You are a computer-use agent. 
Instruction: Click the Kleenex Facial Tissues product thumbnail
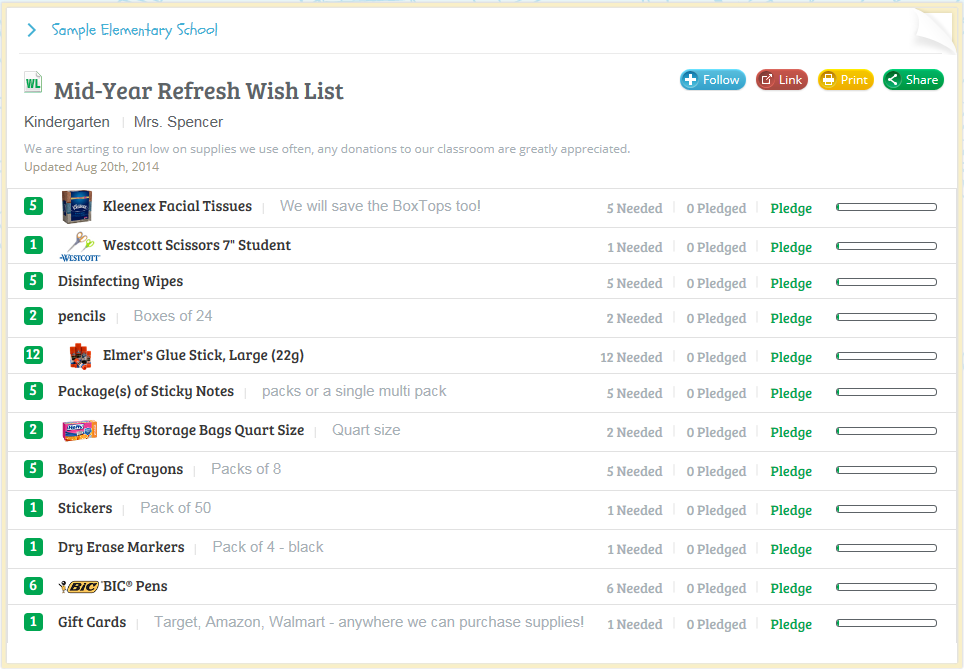click(x=76, y=207)
